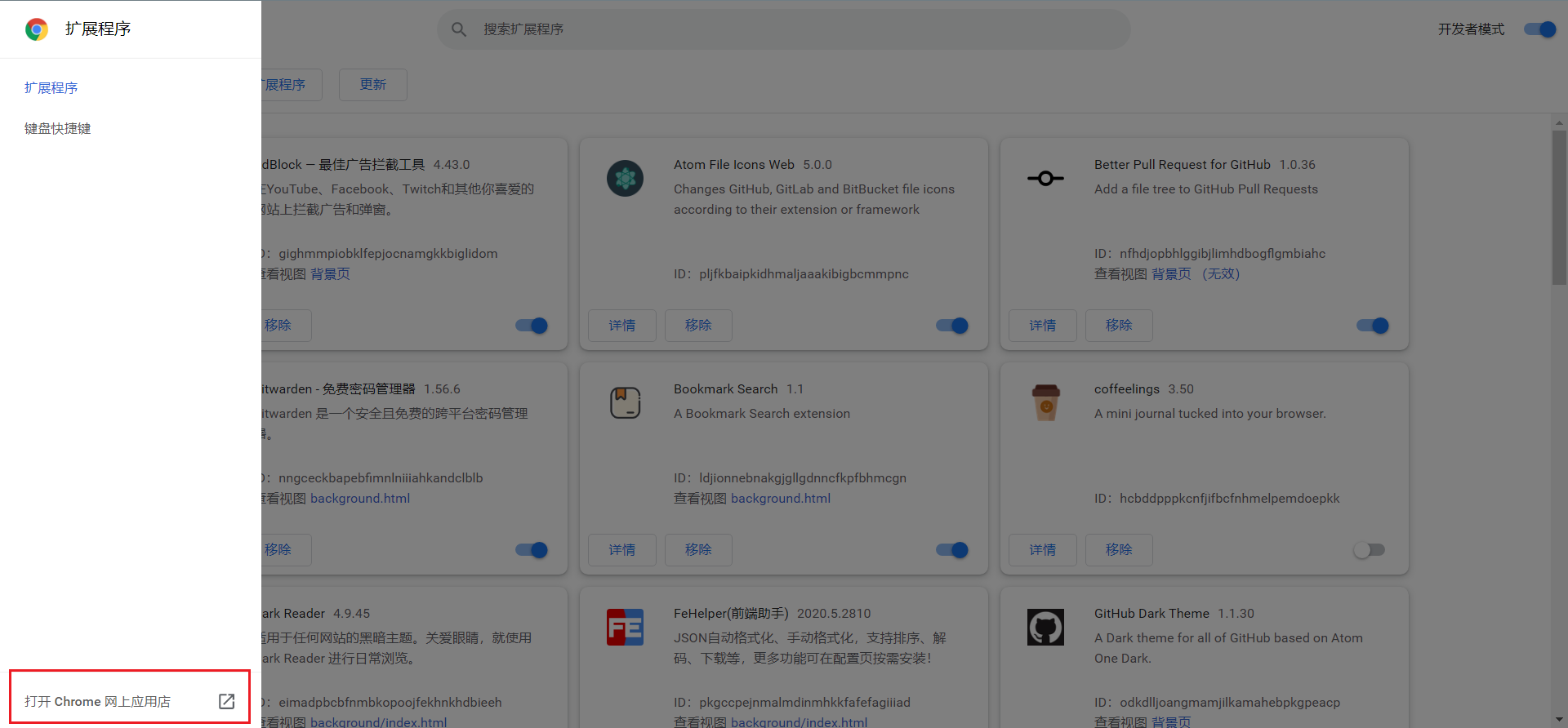1568x728 pixels.
Task: Open 键盘快捷键 in the sidebar menu
Action: [57, 128]
